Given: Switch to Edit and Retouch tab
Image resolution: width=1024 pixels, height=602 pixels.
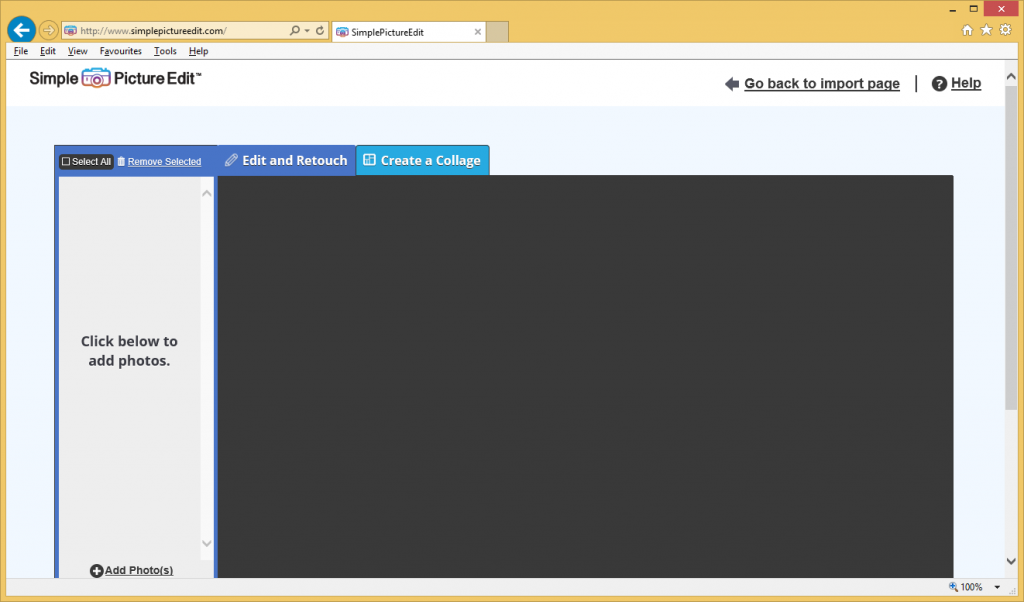Looking at the screenshot, I should (286, 161).
